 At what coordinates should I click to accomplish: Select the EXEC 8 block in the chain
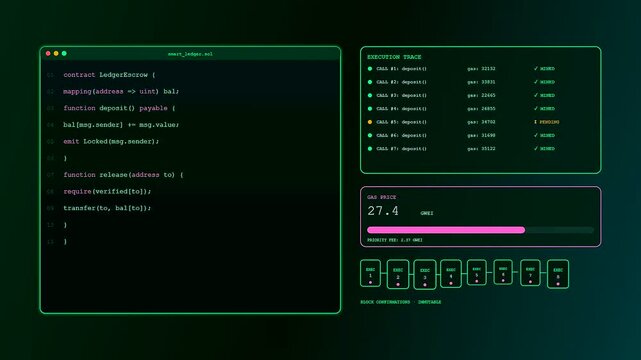[558, 274]
